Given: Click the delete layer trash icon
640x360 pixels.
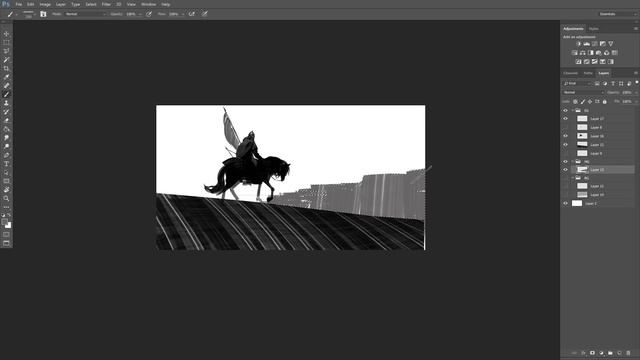Looking at the screenshot, I should click(628, 353).
